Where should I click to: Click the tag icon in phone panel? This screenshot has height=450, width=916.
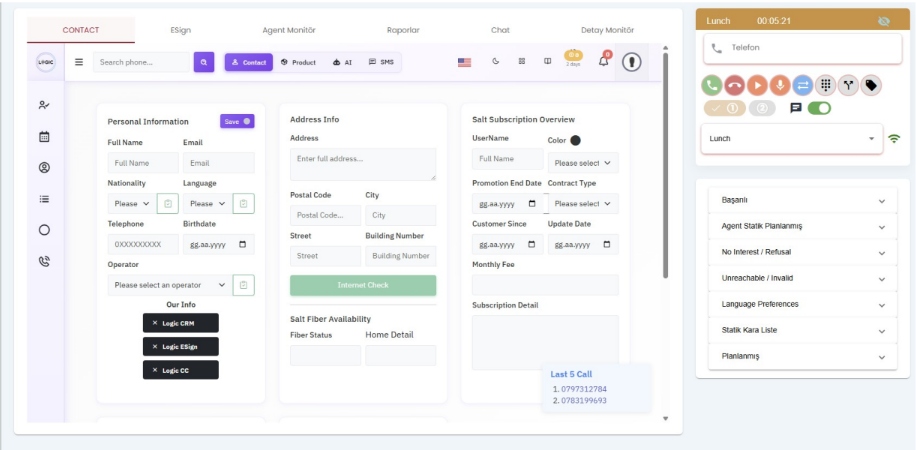[x=871, y=85]
